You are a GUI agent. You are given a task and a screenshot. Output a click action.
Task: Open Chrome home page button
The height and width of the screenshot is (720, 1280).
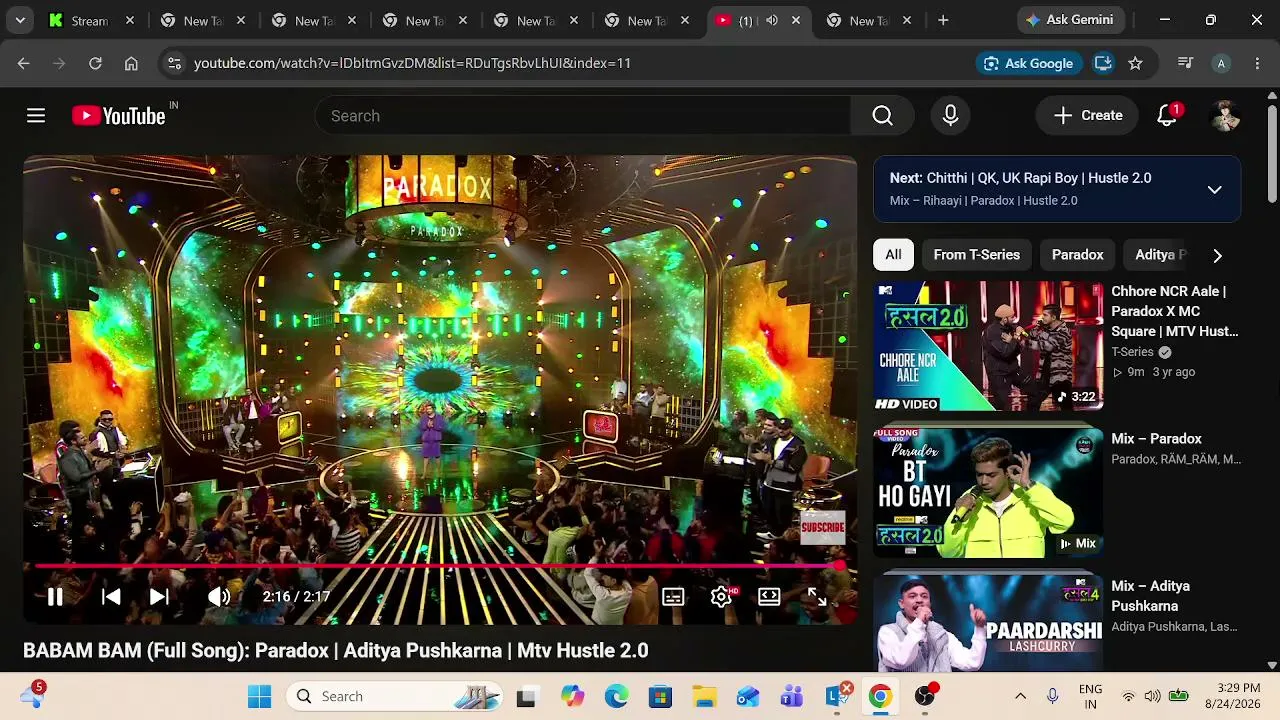tap(131, 63)
